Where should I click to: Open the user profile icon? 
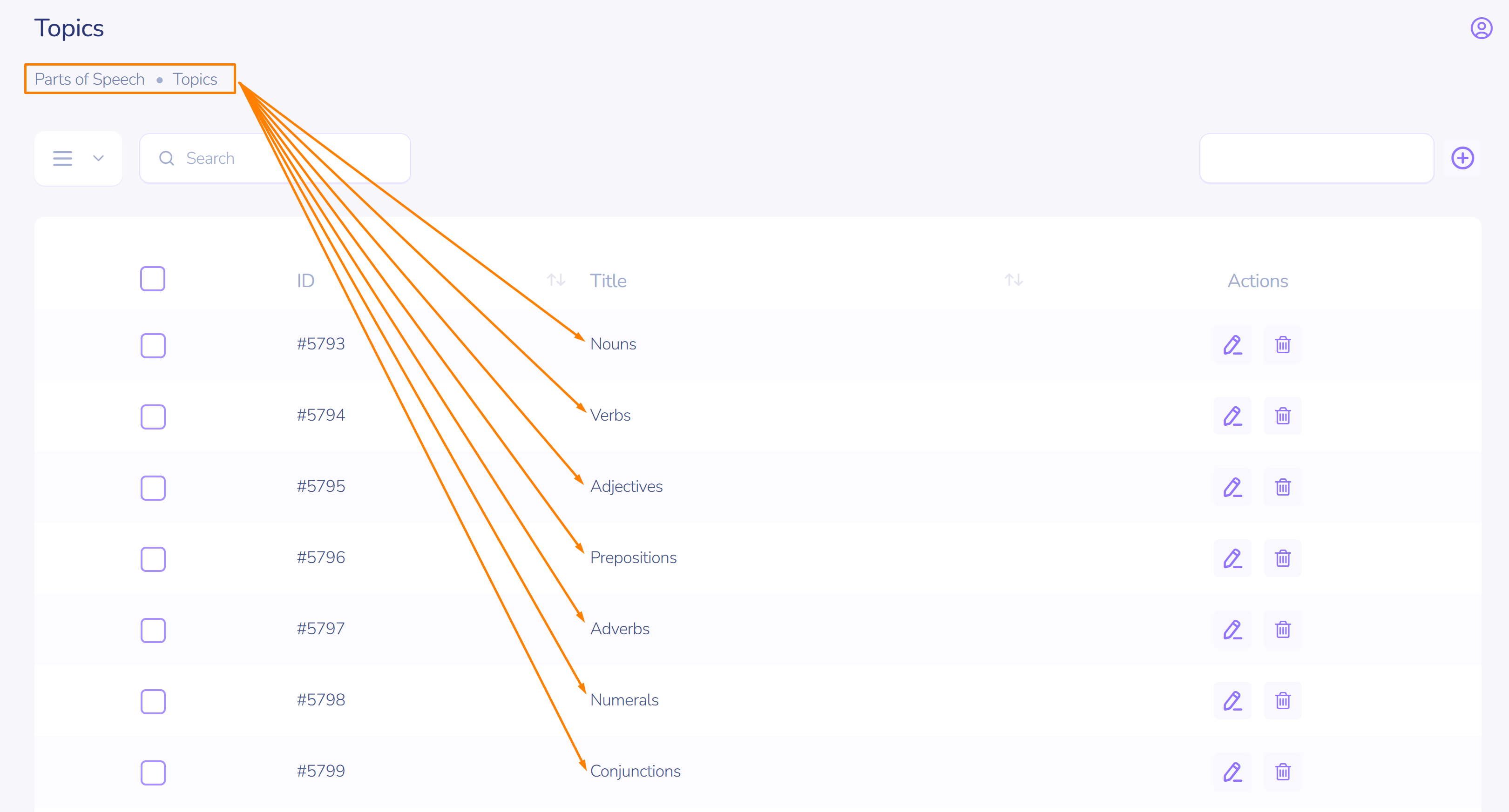1481,28
